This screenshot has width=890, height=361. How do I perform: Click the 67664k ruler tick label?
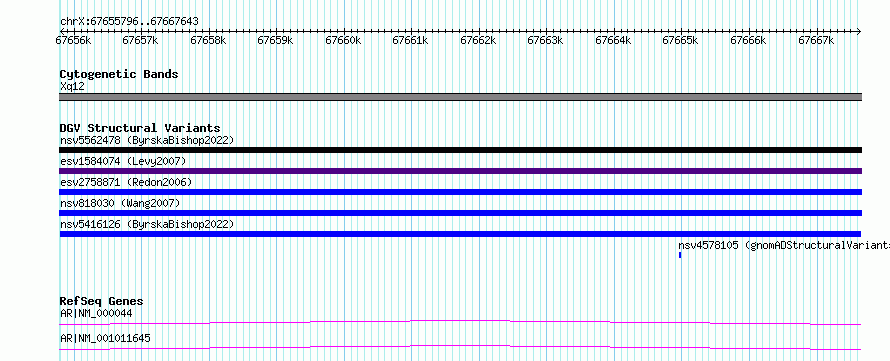(613, 40)
